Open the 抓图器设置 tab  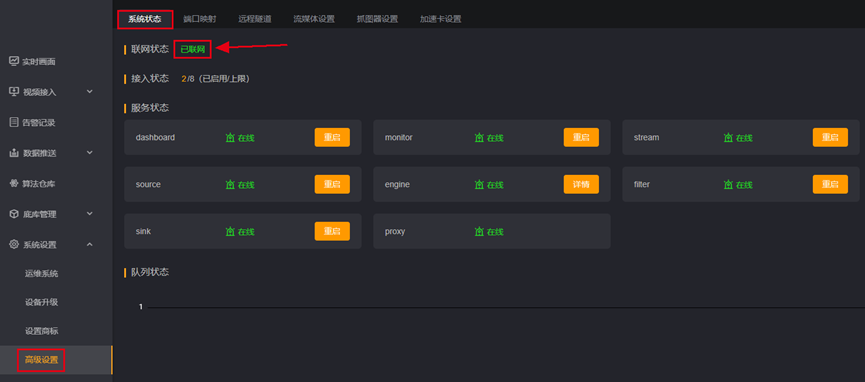pyautogui.click(x=377, y=19)
